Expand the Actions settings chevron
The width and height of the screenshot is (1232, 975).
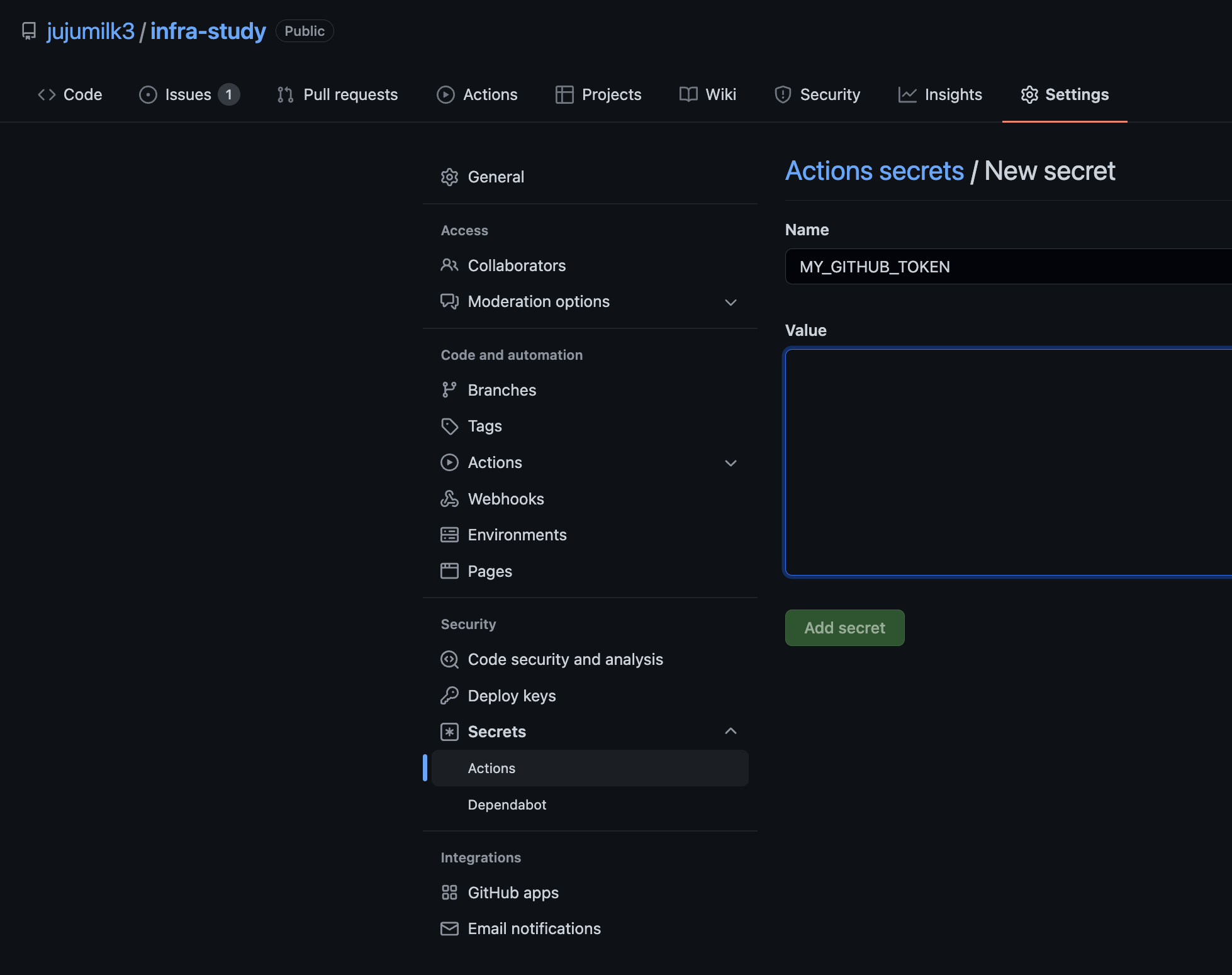point(731,463)
